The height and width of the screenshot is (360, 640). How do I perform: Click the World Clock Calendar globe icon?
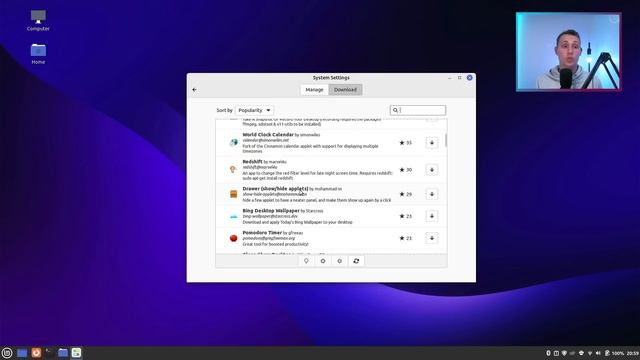(x=233, y=142)
